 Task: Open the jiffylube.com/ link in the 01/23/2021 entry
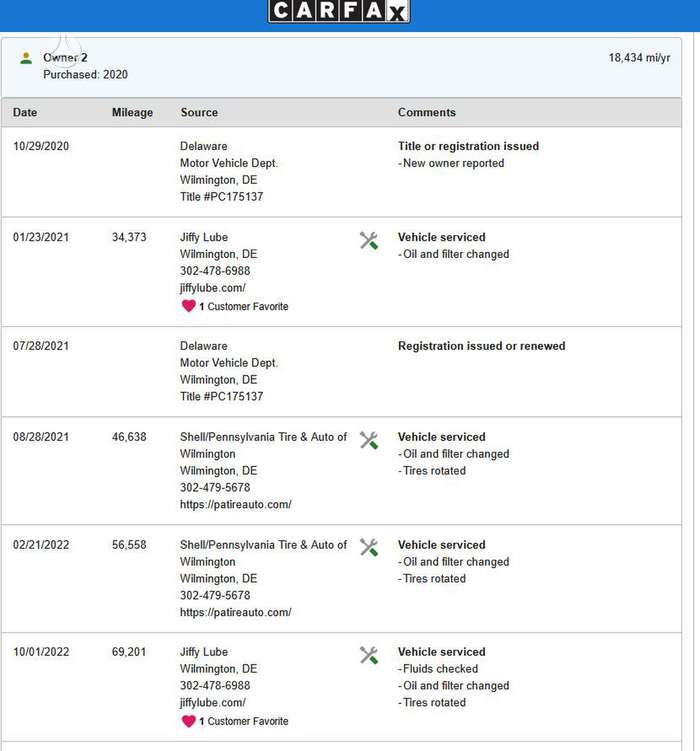pos(213,288)
